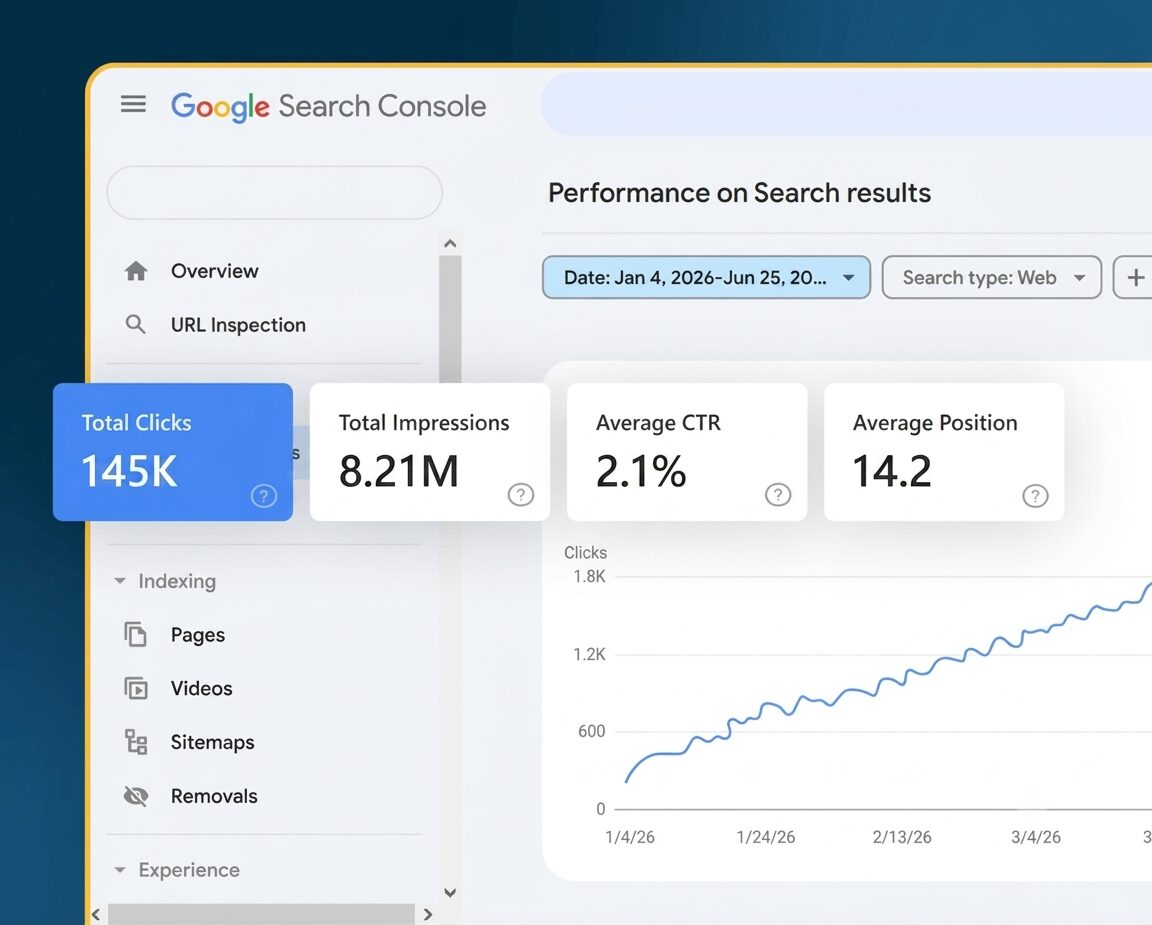Toggle the Total Clicks metric card

173,452
